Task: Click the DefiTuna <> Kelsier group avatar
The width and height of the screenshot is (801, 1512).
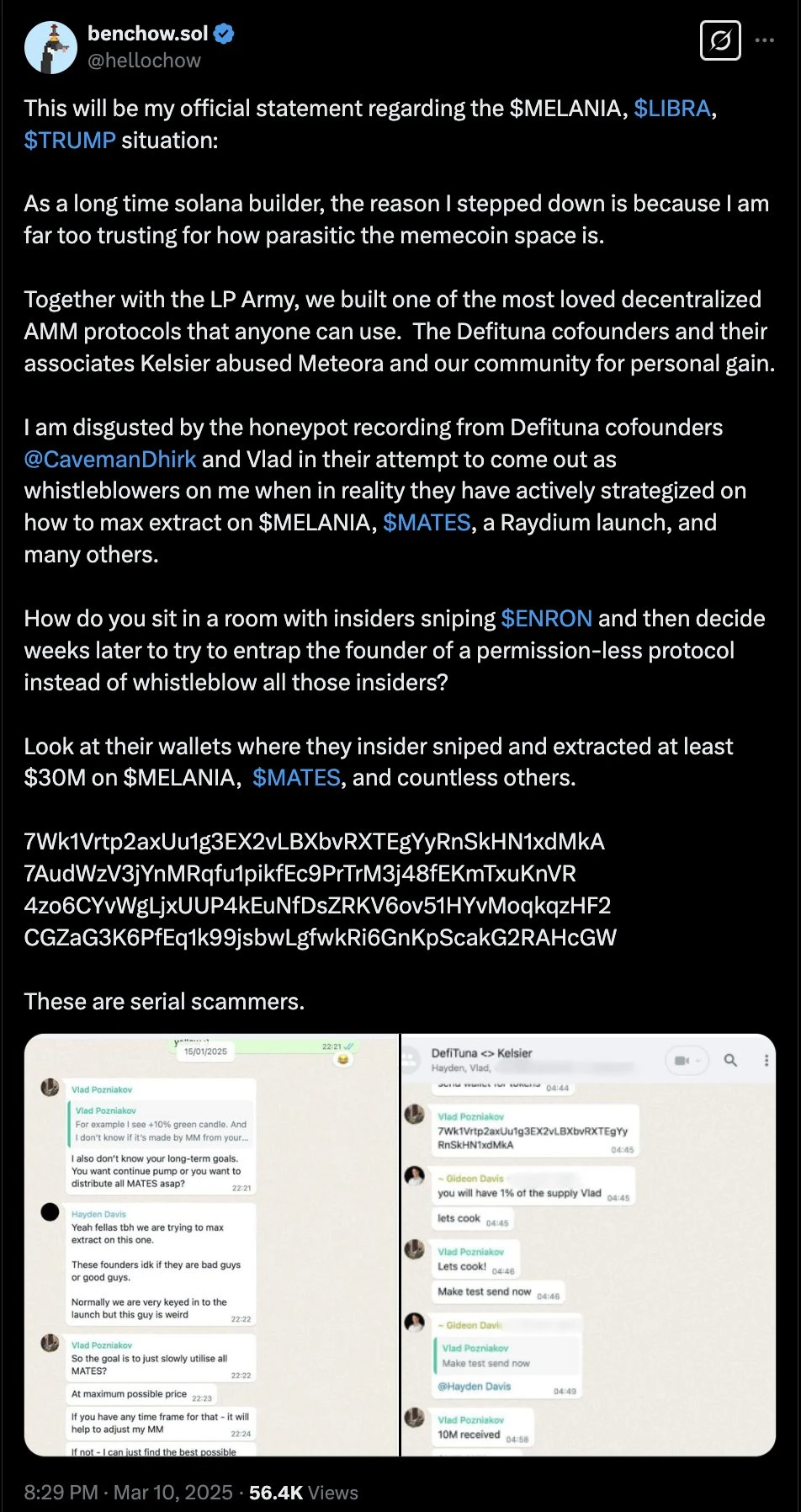Action: coord(411,1060)
